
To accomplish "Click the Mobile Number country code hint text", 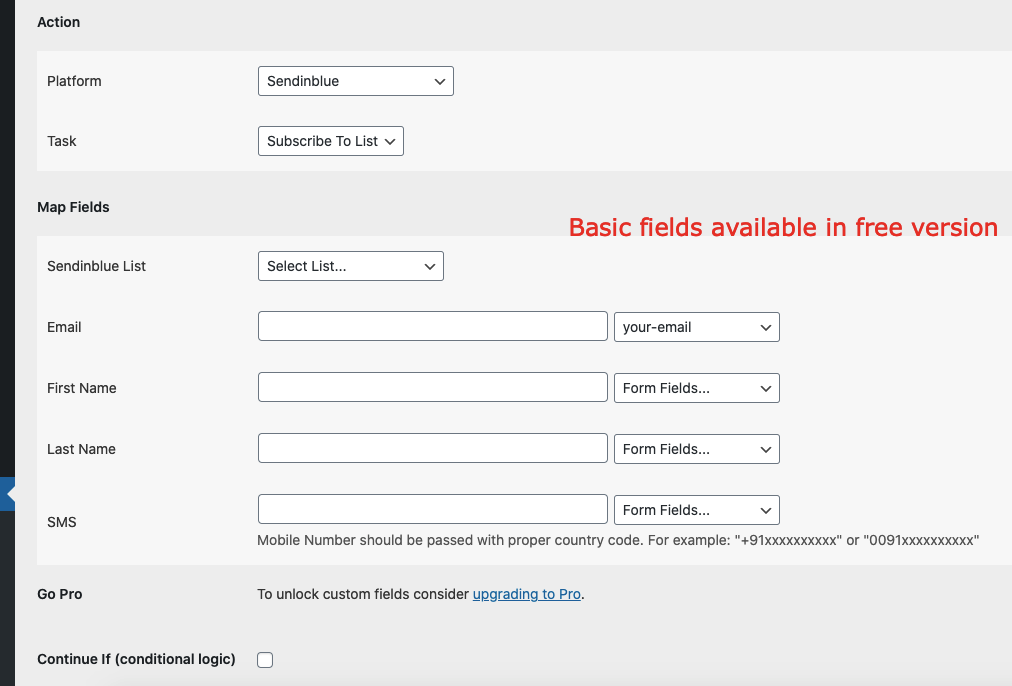I will (x=618, y=541).
